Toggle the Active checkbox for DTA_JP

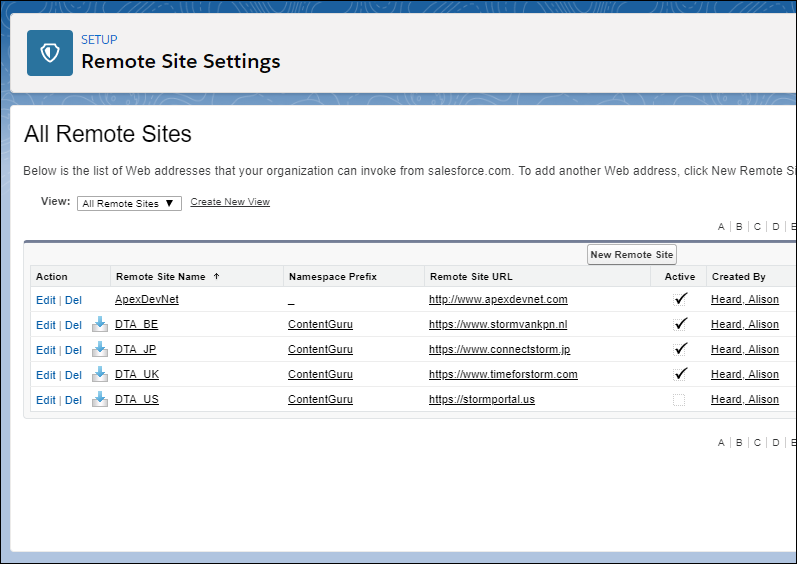[x=680, y=349]
